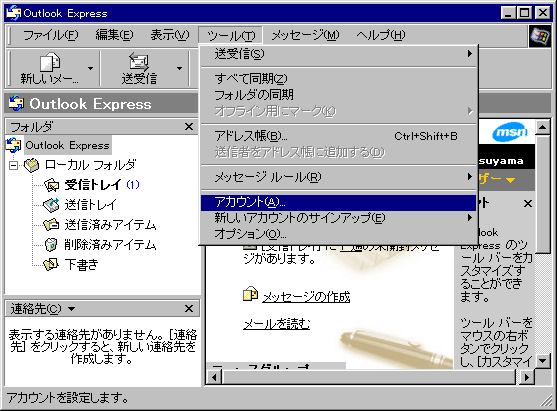Open the 表示(V) menu
The image size is (557, 411).
[170, 35]
